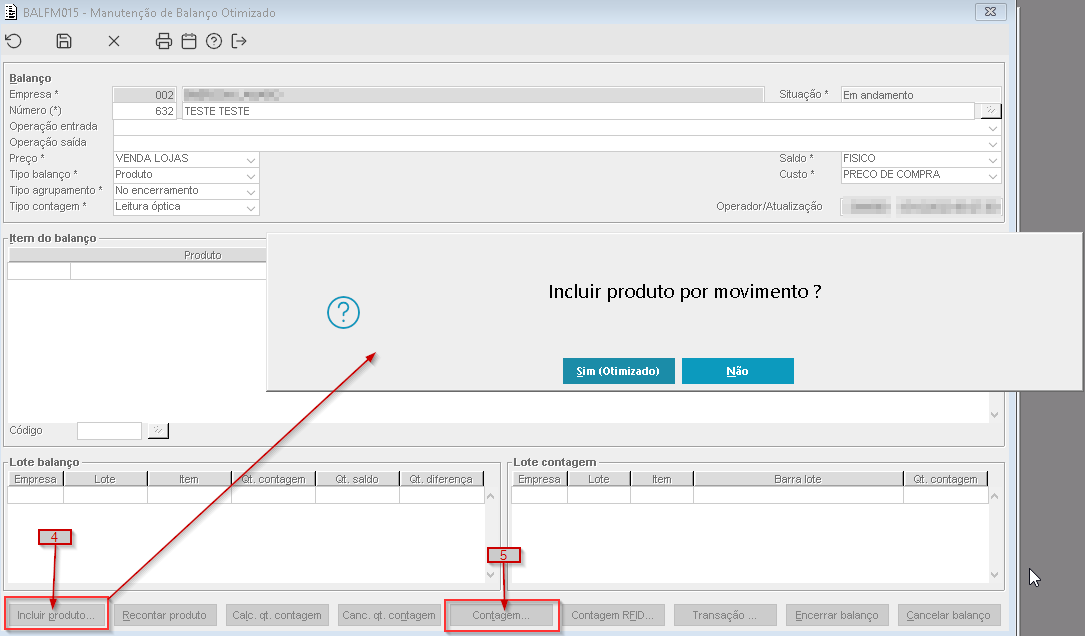Click Qt. contagem header in Lote contagem

tap(945, 479)
